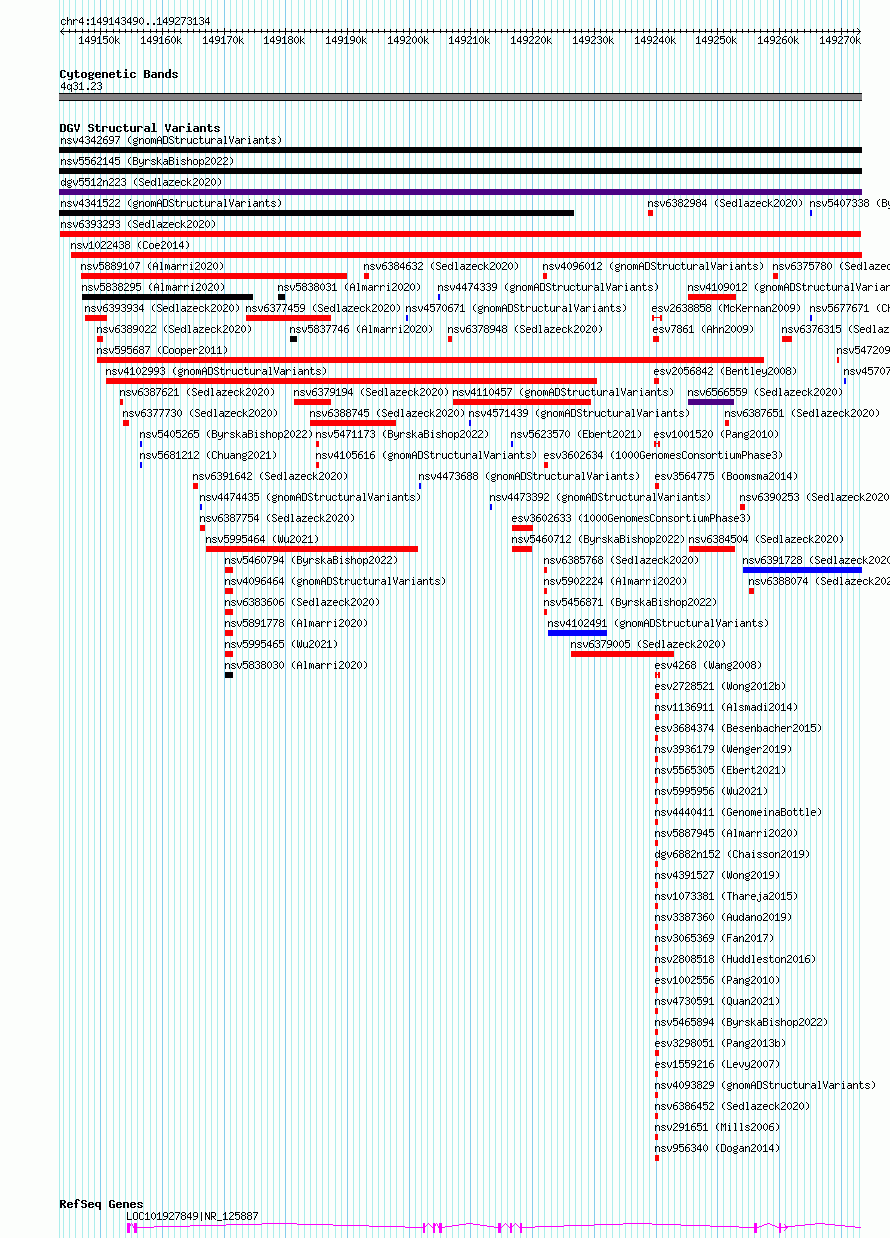Click nsv6388745 (Sedlazeck2020) label

[x=387, y=413]
